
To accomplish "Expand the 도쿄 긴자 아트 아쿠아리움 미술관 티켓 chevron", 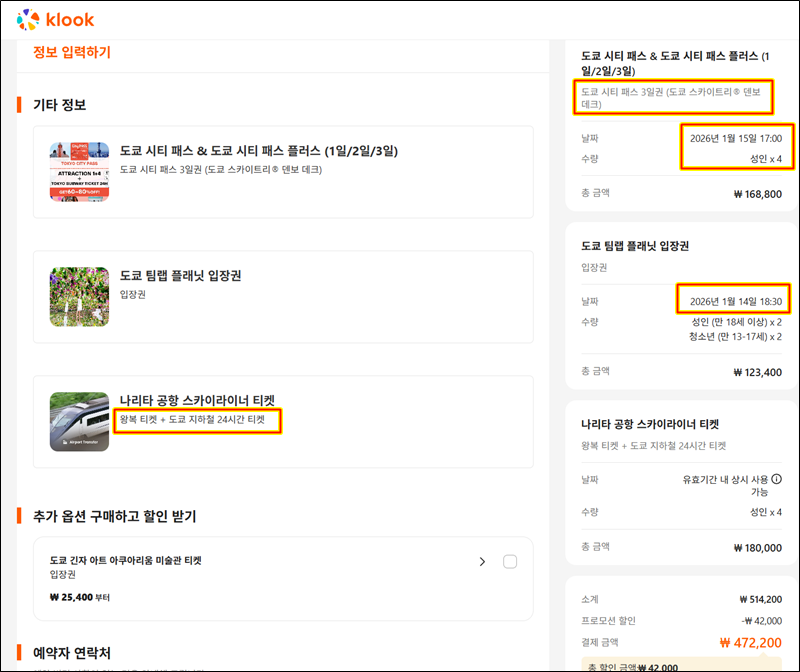I will coord(482,561).
